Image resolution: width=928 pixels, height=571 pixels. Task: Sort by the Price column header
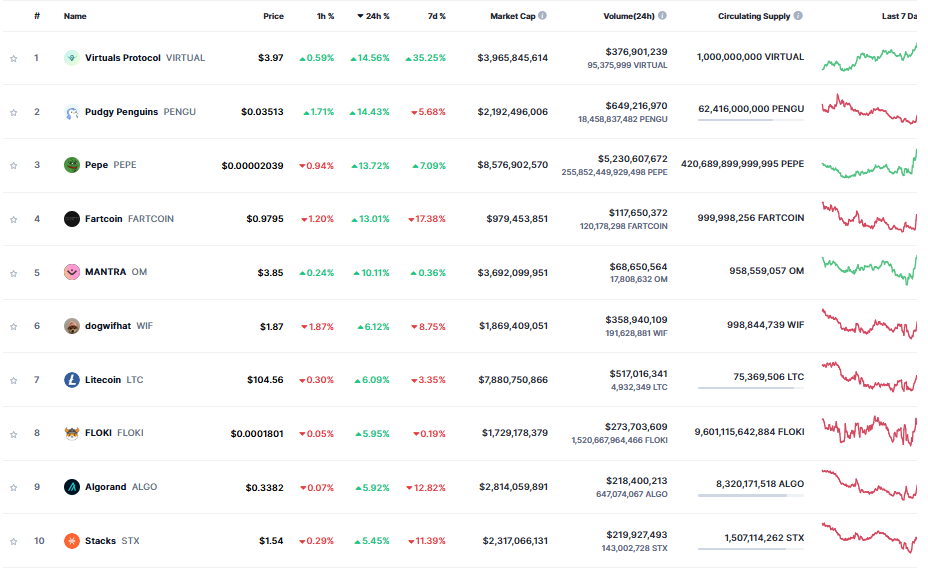point(273,16)
